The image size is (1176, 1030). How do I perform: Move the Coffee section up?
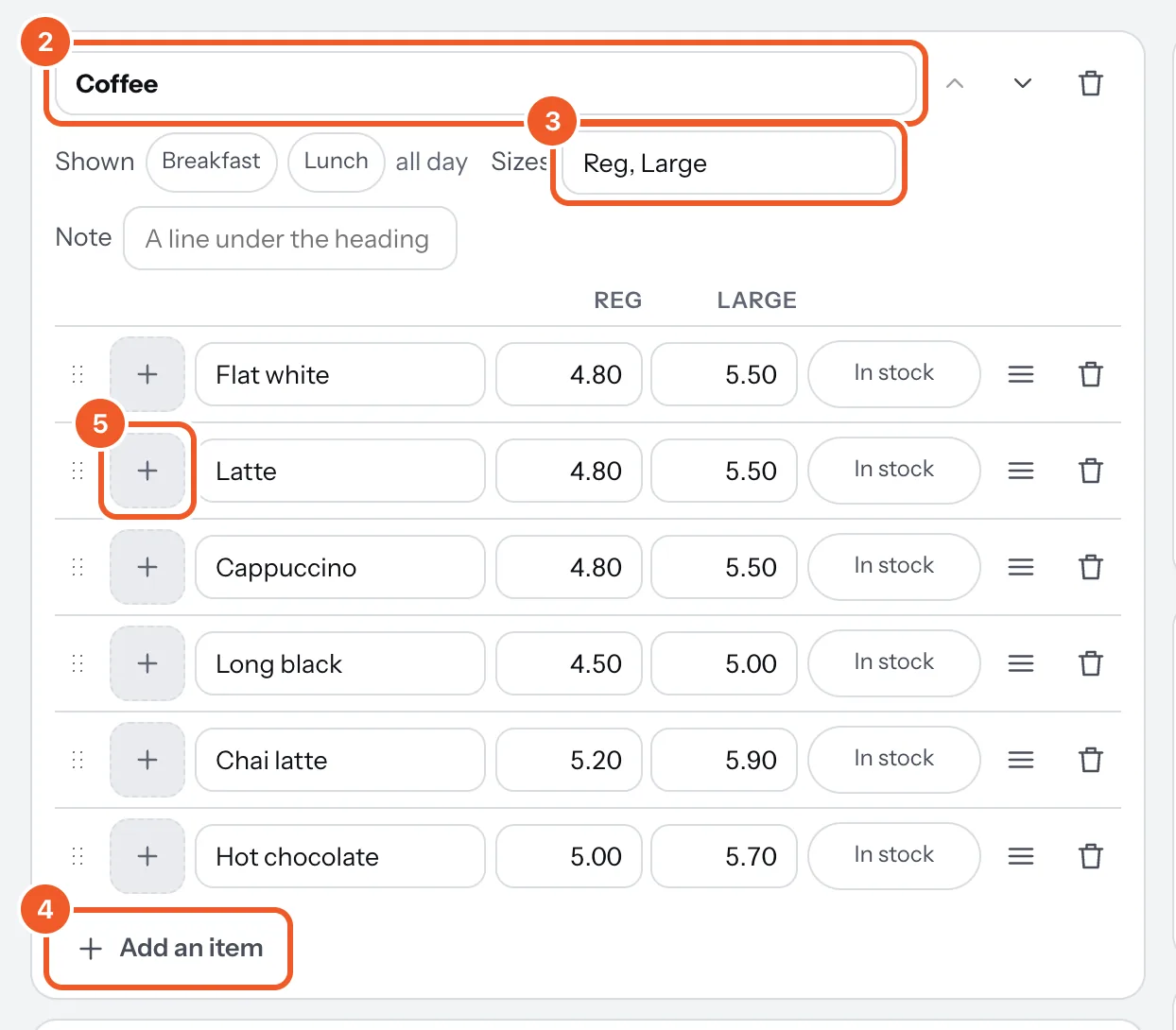coord(955,83)
